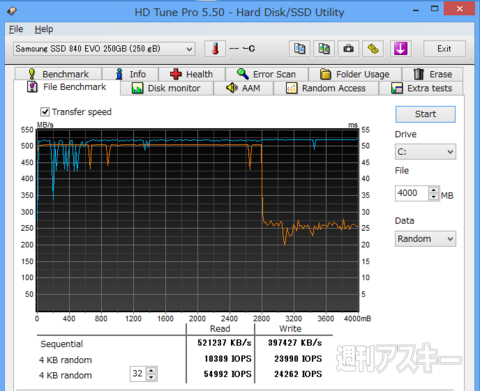Screen dimensions: 480x391
Task: Click the Exit button
Action: pyautogui.click(x=444, y=49)
